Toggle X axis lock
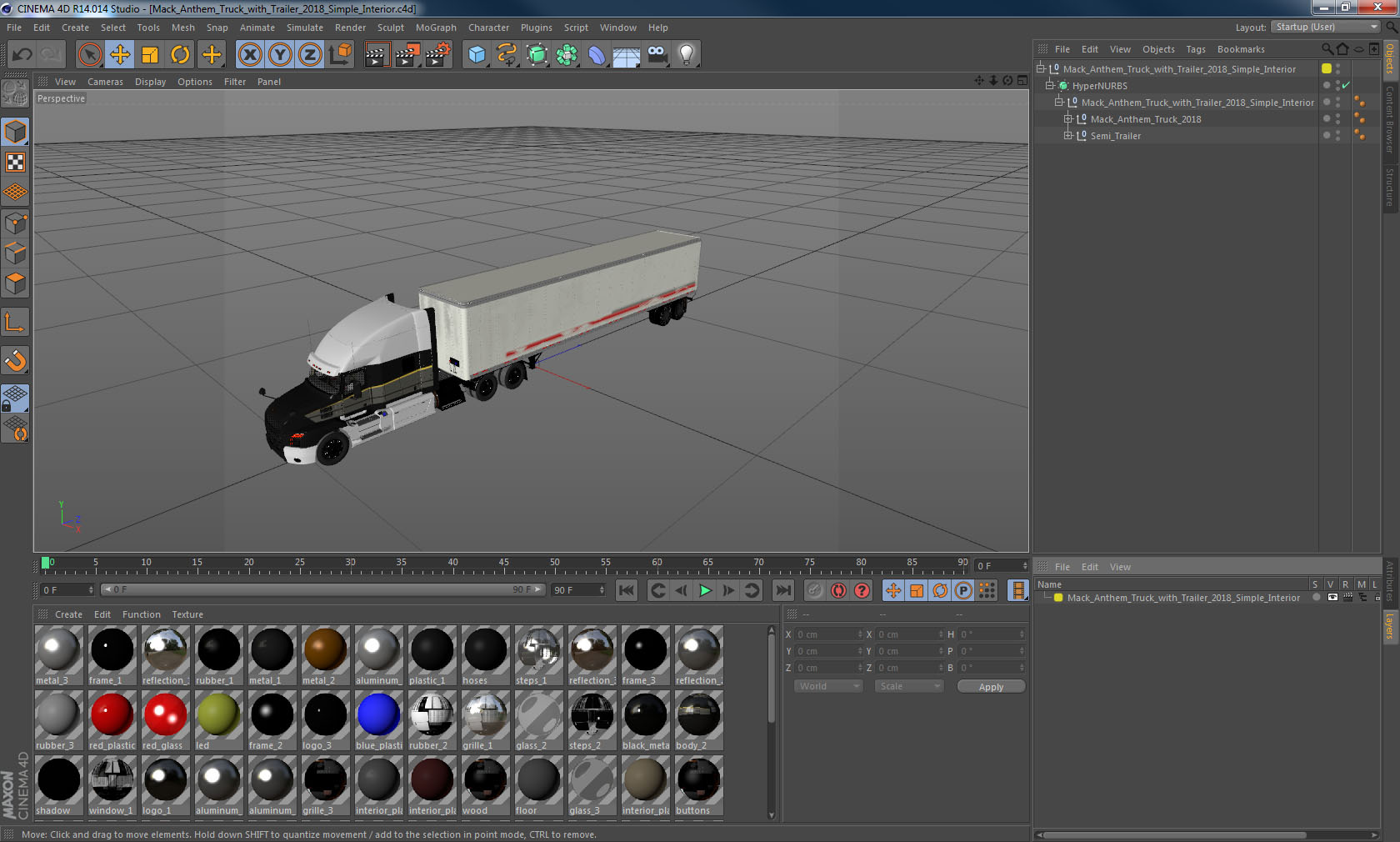Viewport: 1400px width, 842px height. pyautogui.click(x=249, y=55)
